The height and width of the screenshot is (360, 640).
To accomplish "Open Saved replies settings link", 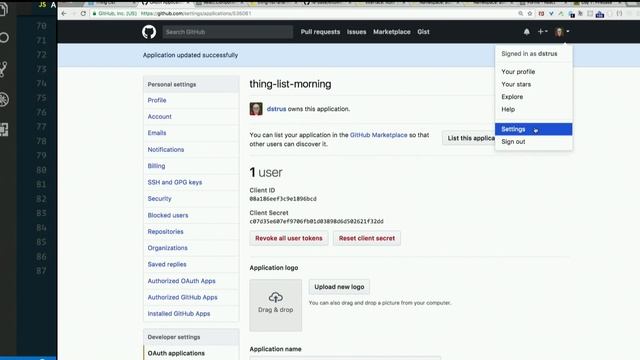I will click(167, 264).
